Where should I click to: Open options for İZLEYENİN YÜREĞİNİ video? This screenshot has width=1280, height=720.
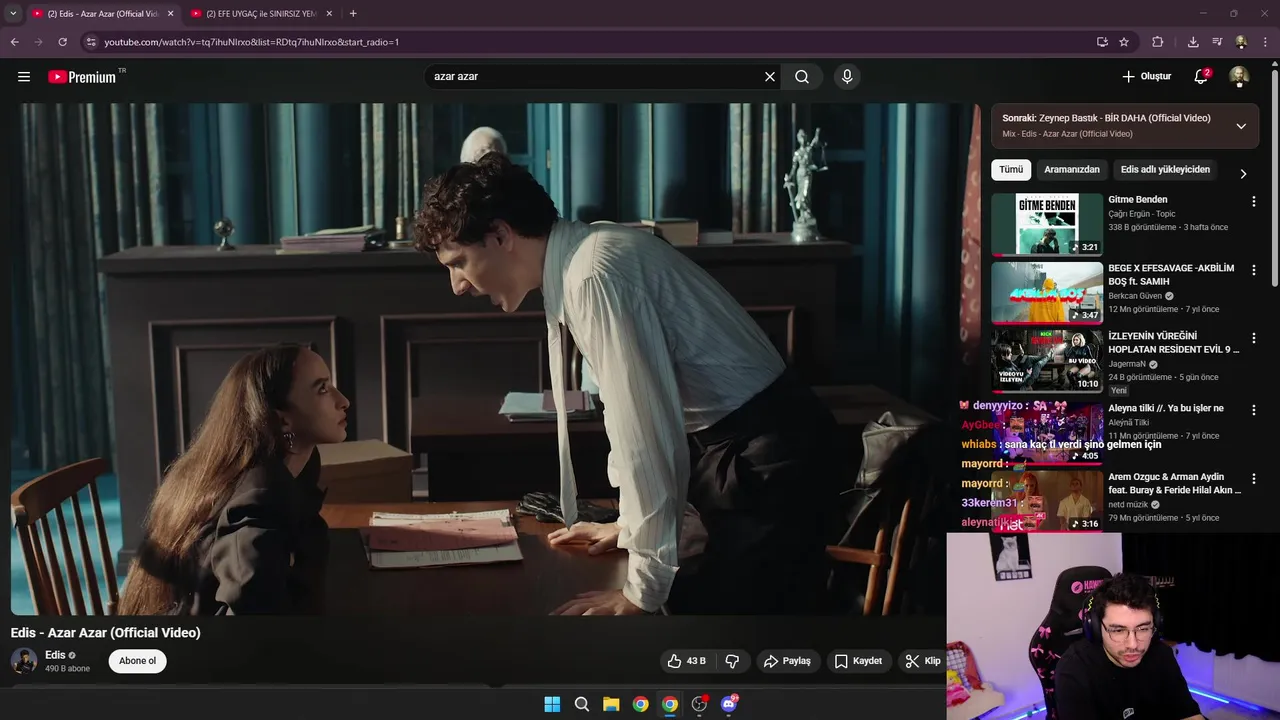1253,338
